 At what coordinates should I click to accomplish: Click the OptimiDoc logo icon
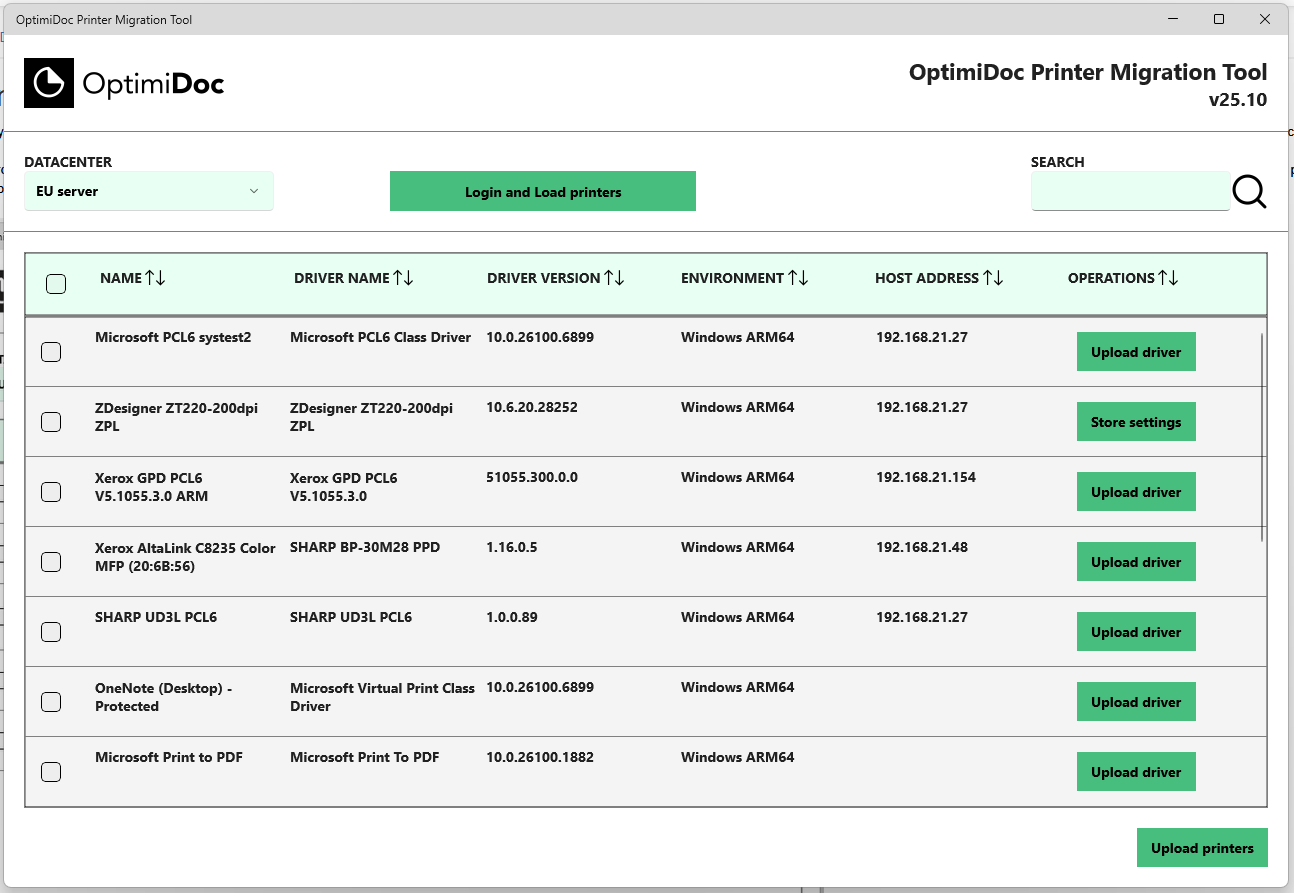point(49,83)
